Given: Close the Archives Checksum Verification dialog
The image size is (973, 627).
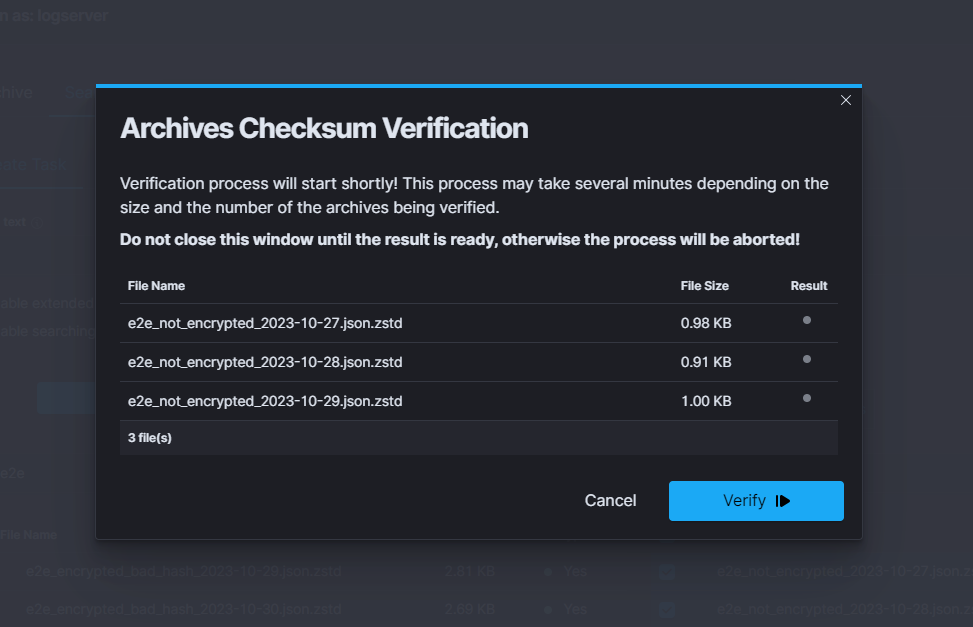Looking at the screenshot, I should (x=845, y=100).
